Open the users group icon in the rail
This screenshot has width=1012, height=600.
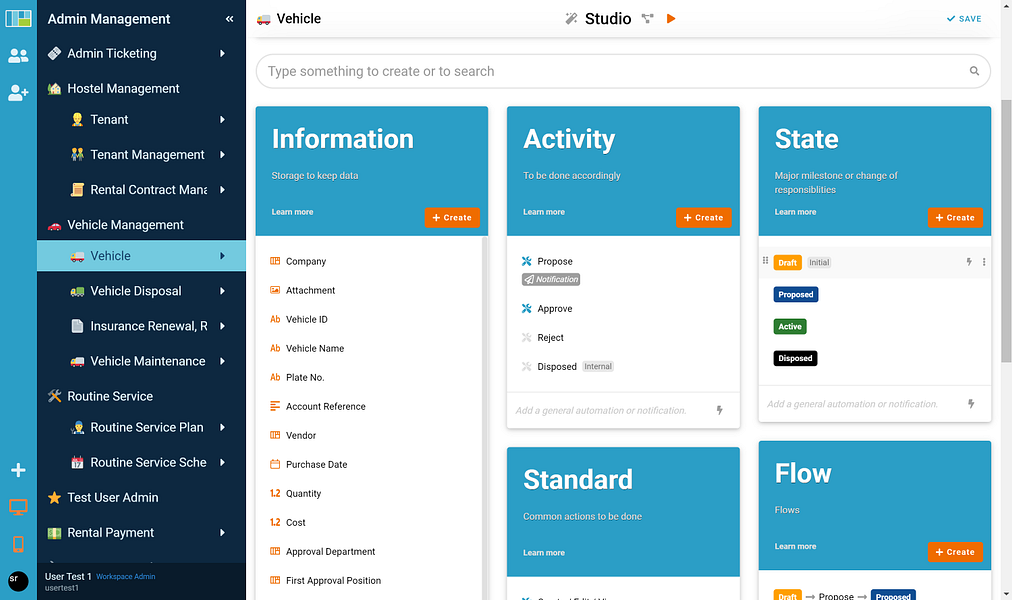[x=18, y=56]
